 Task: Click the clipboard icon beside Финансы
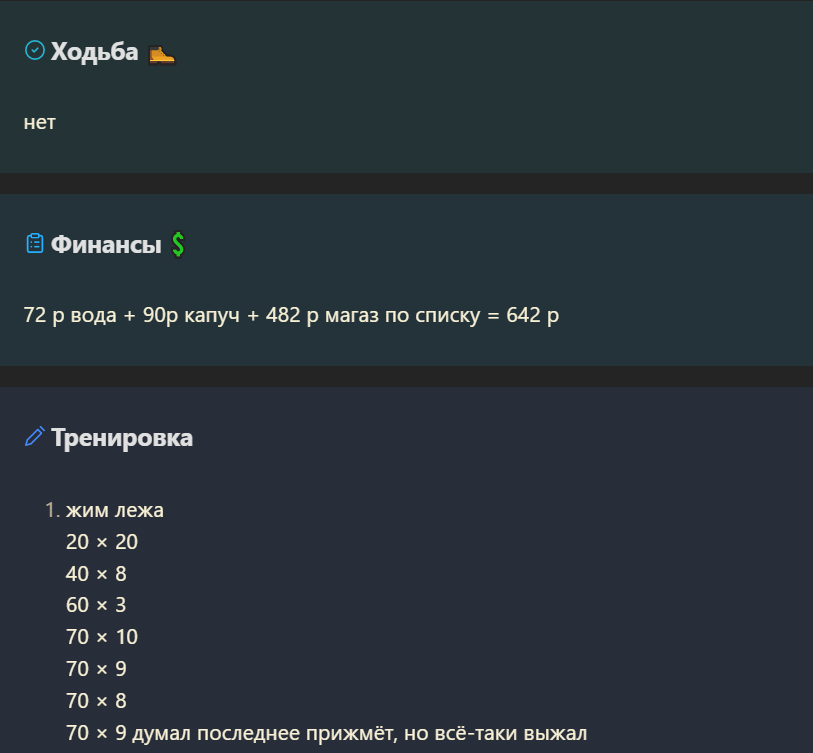tap(35, 243)
